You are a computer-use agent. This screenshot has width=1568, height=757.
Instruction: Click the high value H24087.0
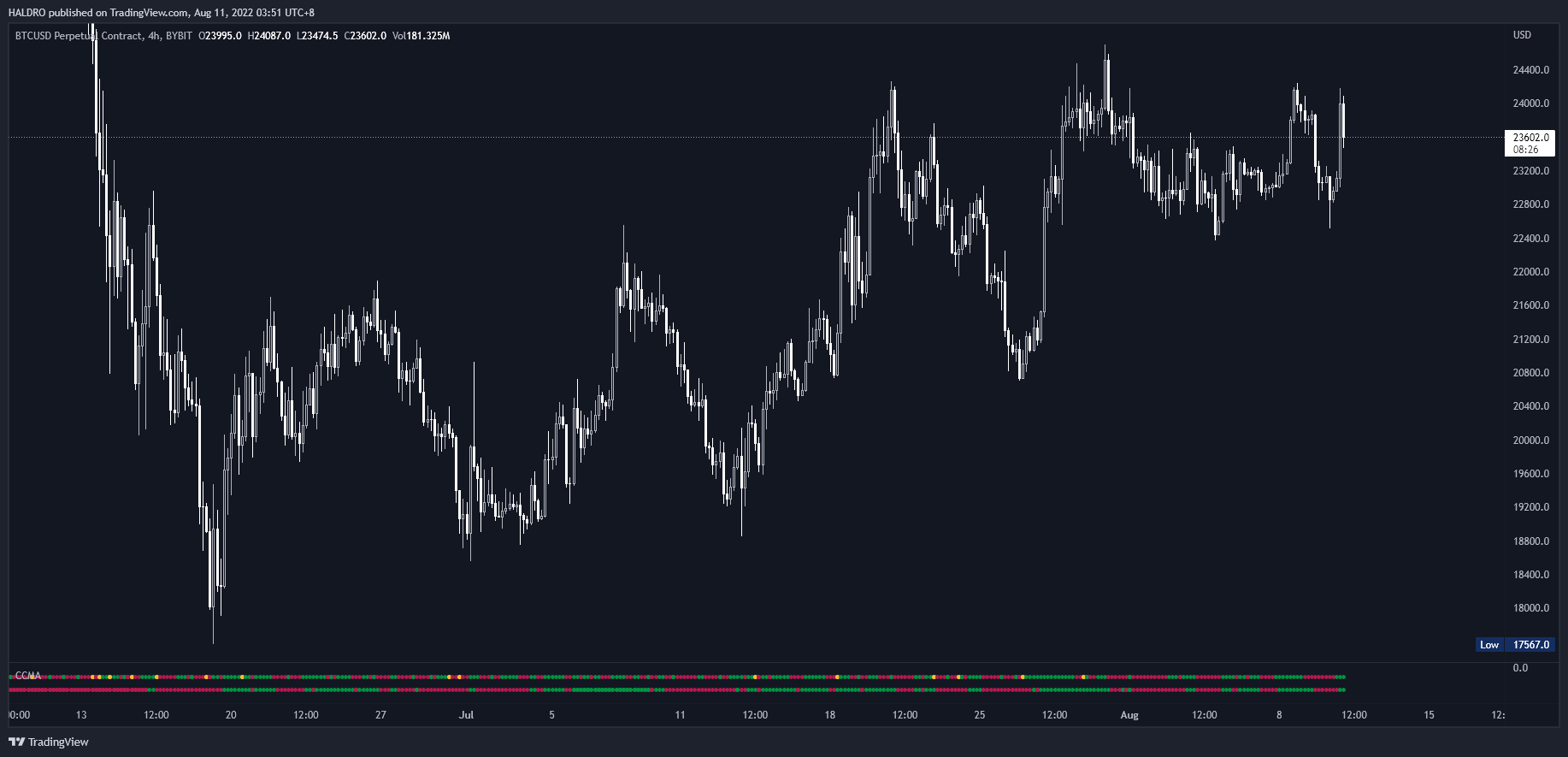click(268, 36)
